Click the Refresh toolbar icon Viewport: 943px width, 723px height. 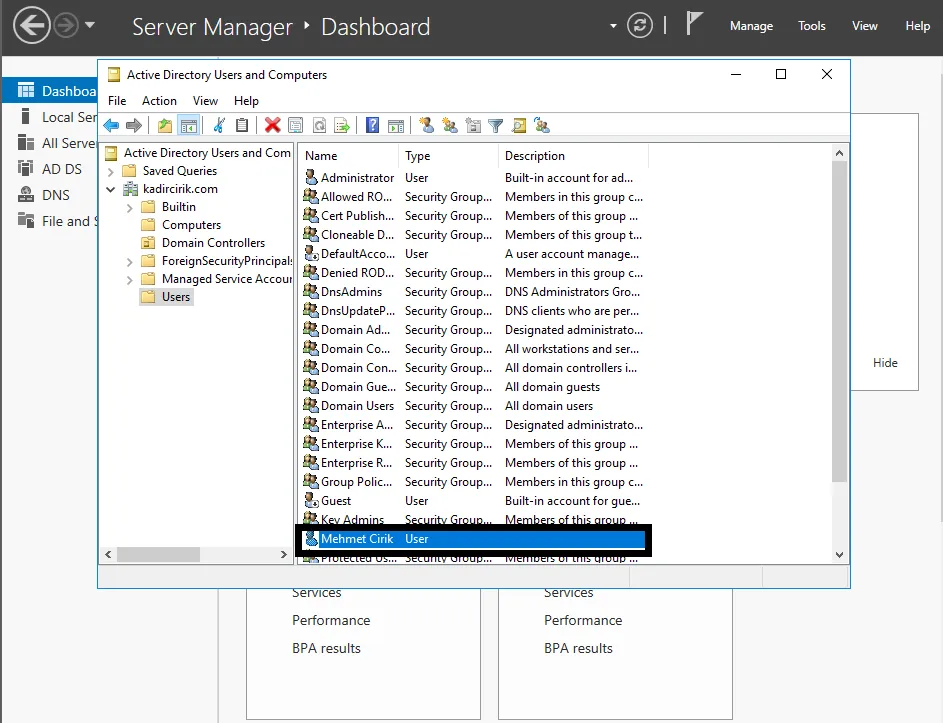(x=319, y=125)
